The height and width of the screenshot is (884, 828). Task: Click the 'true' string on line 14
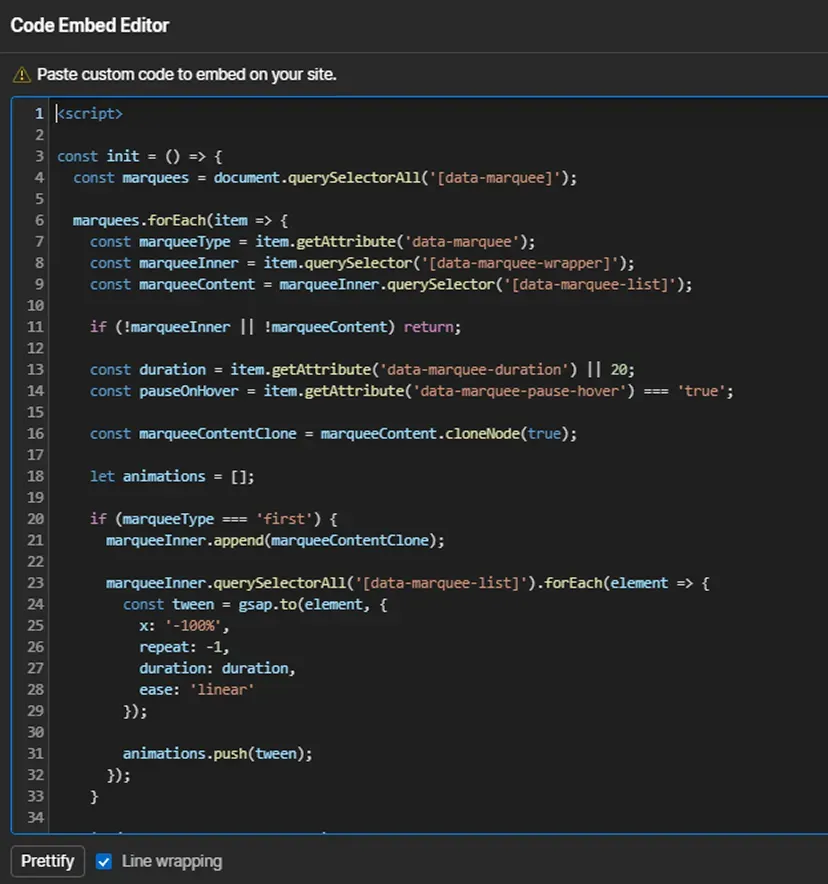click(701, 391)
